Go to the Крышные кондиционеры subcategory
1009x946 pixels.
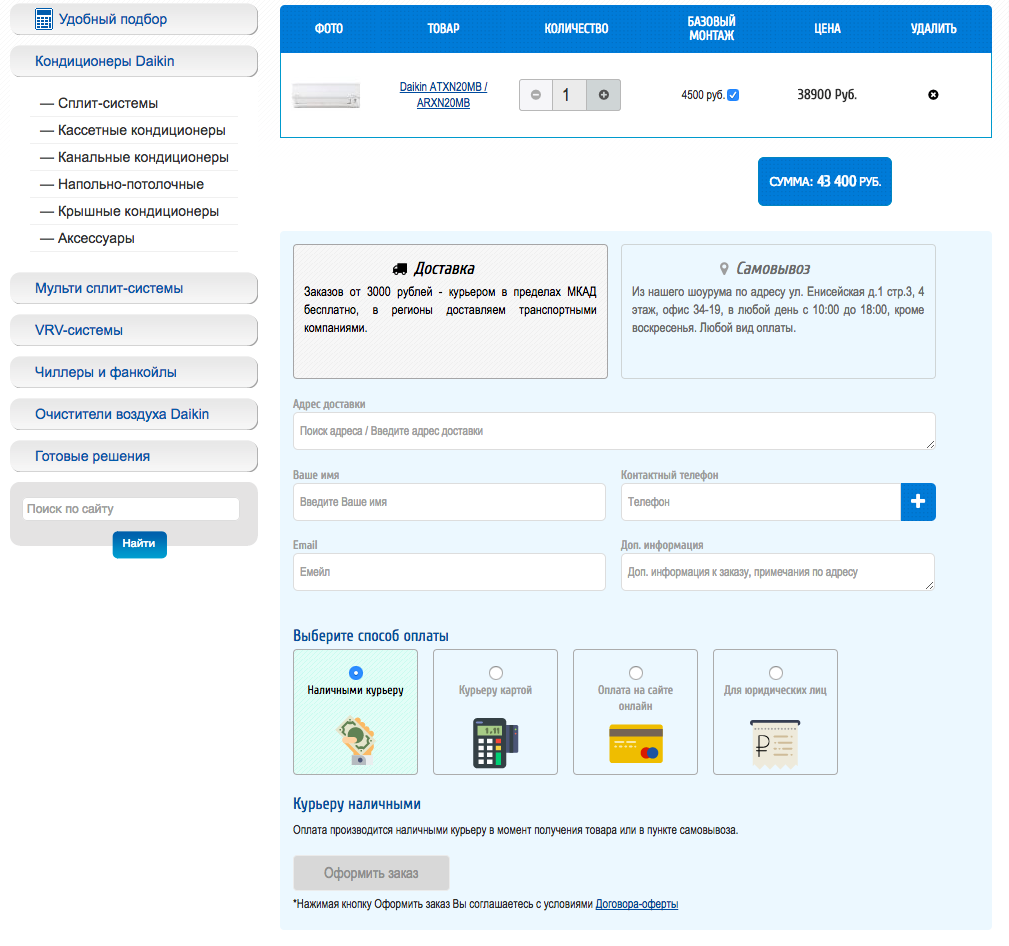tap(138, 211)
